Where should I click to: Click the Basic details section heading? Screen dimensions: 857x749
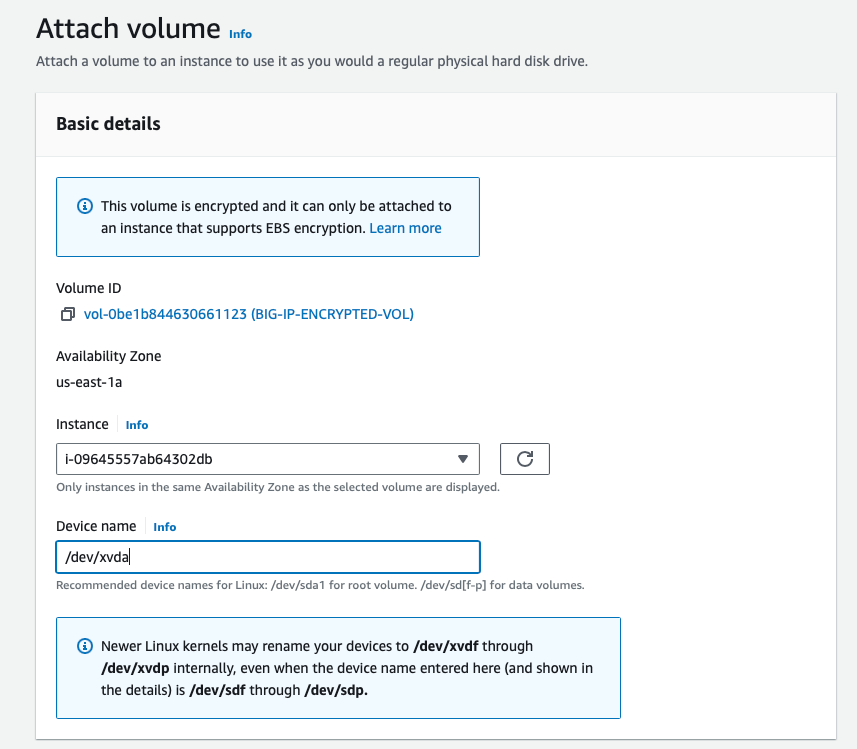pos(108,124)
